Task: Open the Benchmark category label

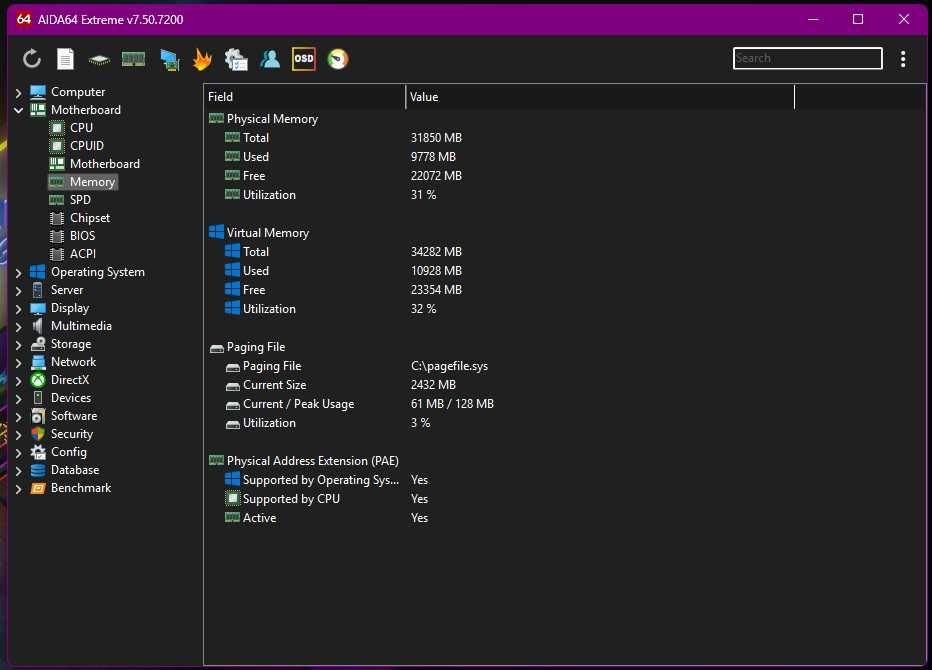Action: click(81, 487)
